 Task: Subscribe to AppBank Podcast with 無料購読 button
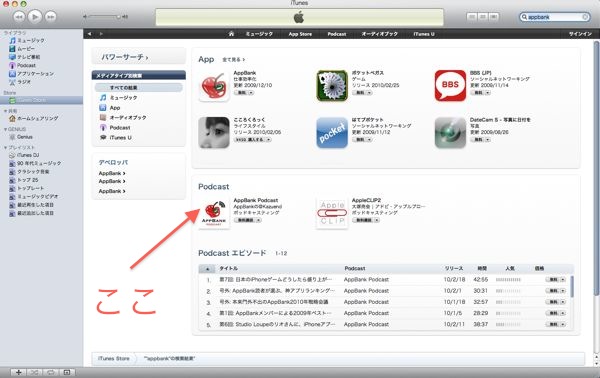245,220
